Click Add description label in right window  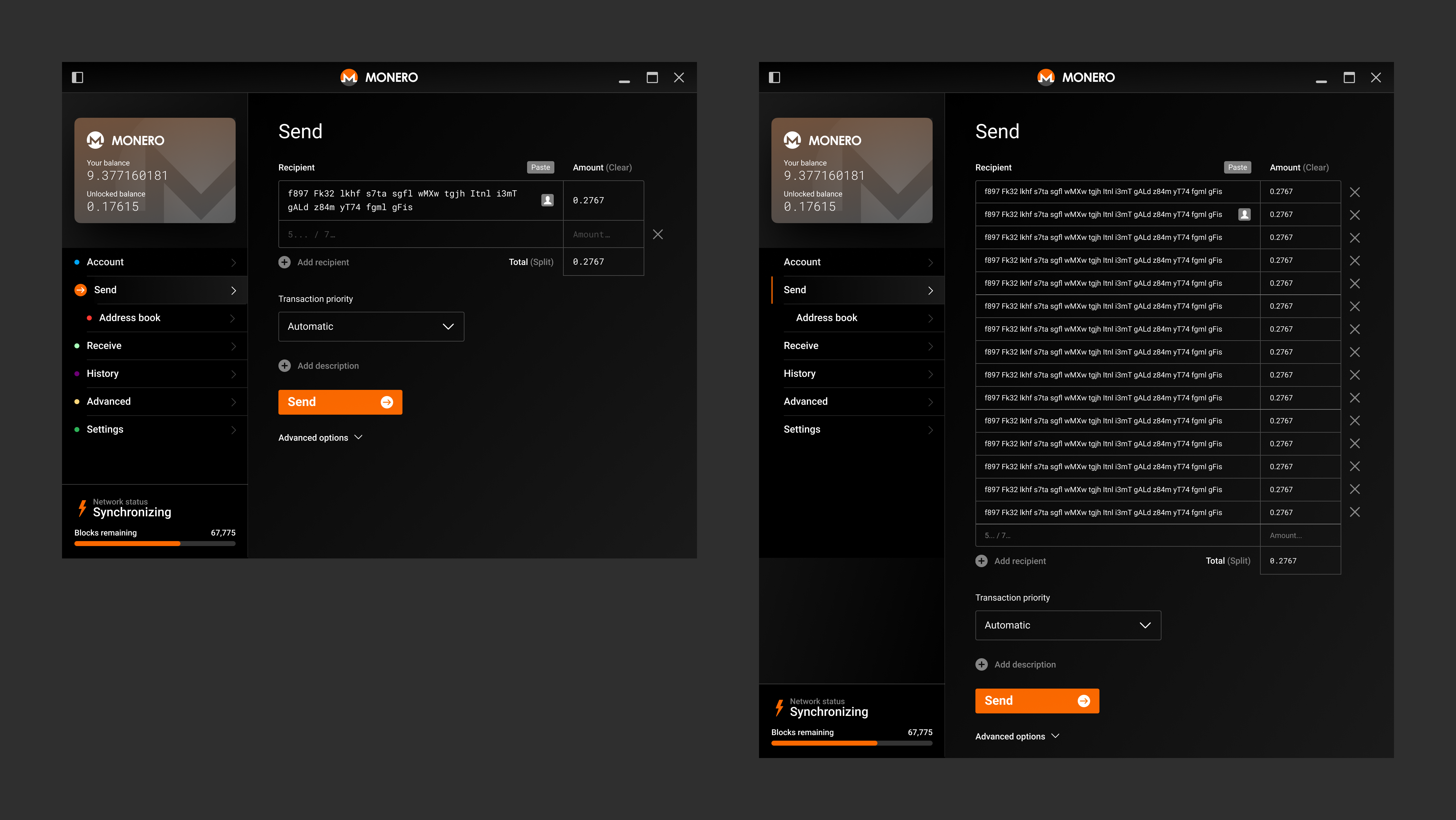pyautogui.click(x=1025, y=665)
